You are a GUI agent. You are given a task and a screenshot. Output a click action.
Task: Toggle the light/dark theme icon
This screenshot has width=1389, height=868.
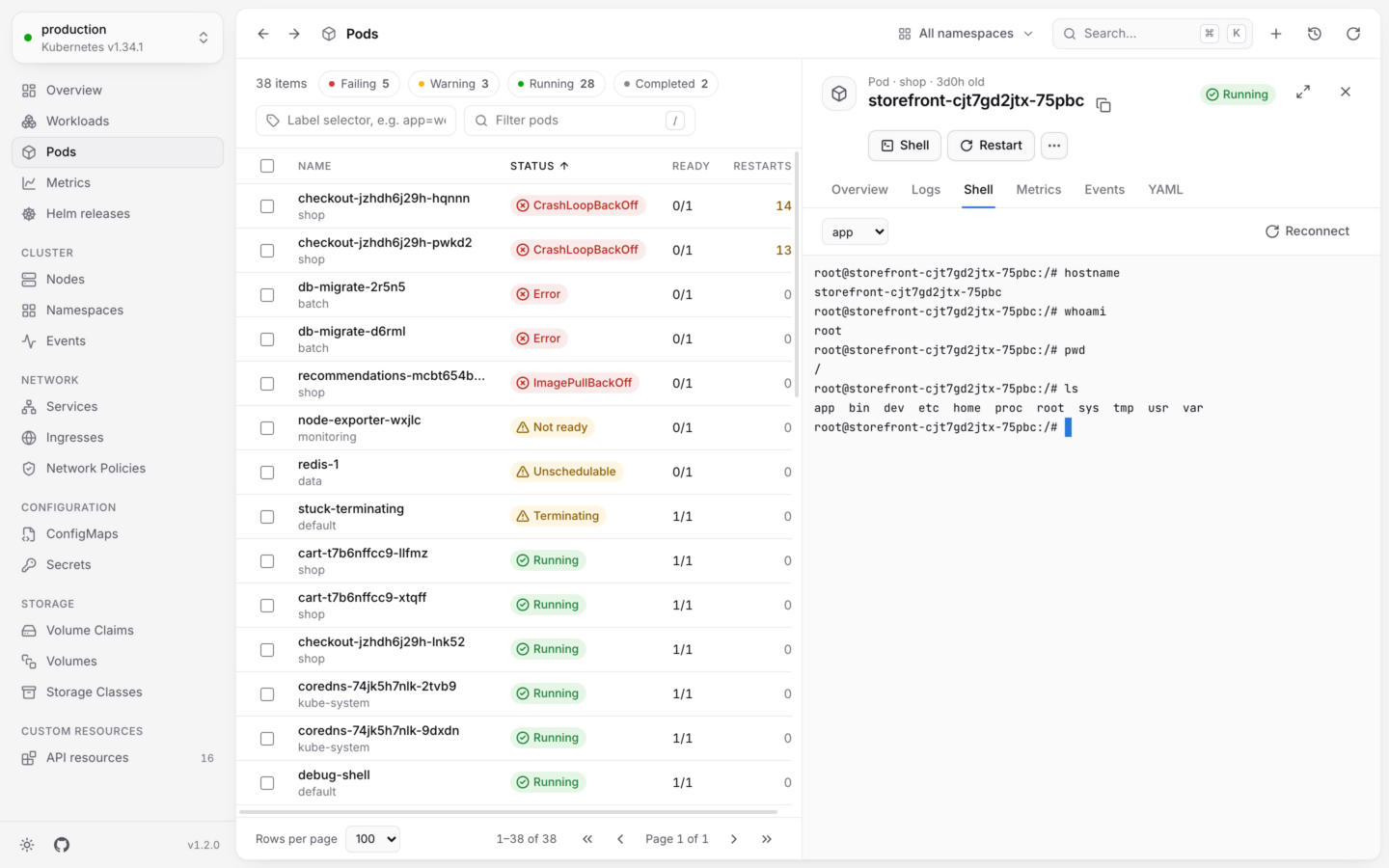(x=27, y=845)
